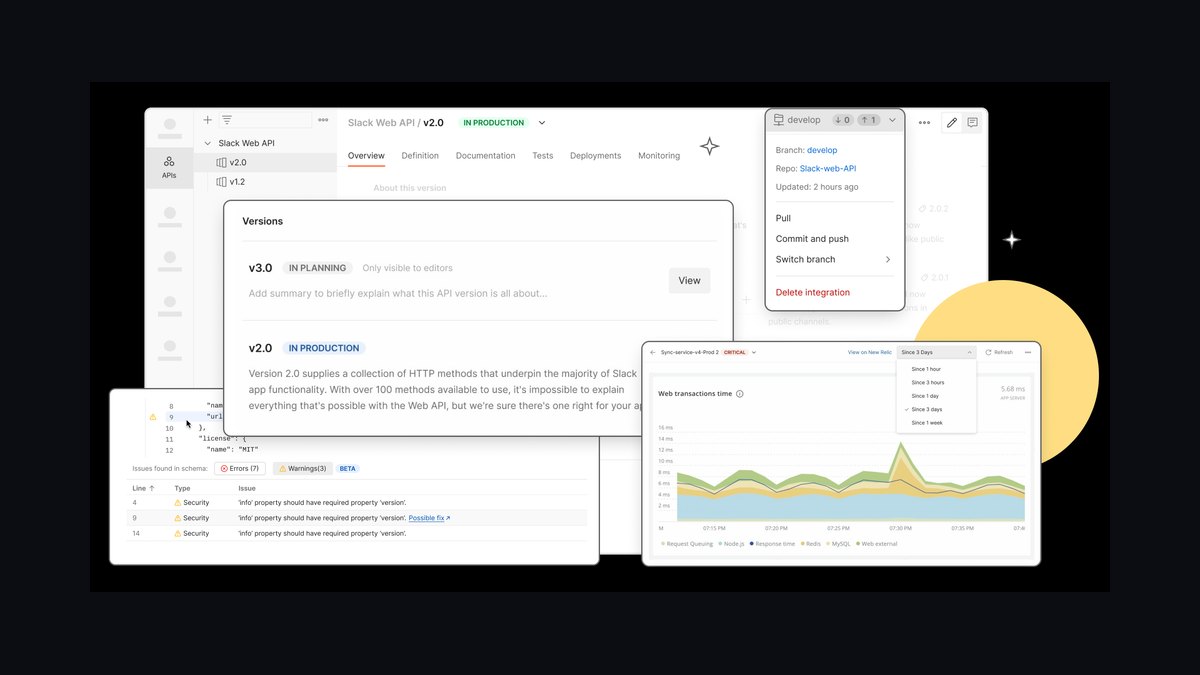Image resolution: width=1200 pixels, height=675 pixels.
Task: Choose Commit and push
Action: (x=812, y=239)
